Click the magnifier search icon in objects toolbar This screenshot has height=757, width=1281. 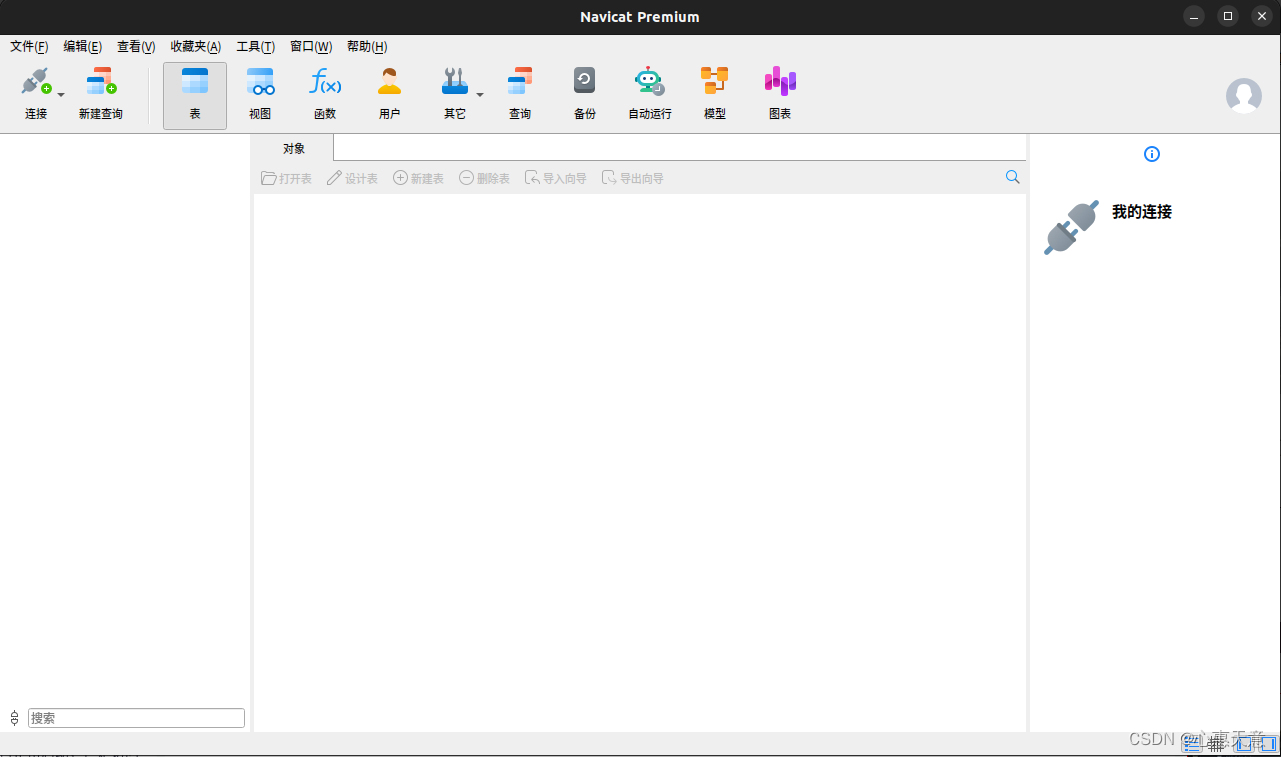click(x=1013, y=177)
